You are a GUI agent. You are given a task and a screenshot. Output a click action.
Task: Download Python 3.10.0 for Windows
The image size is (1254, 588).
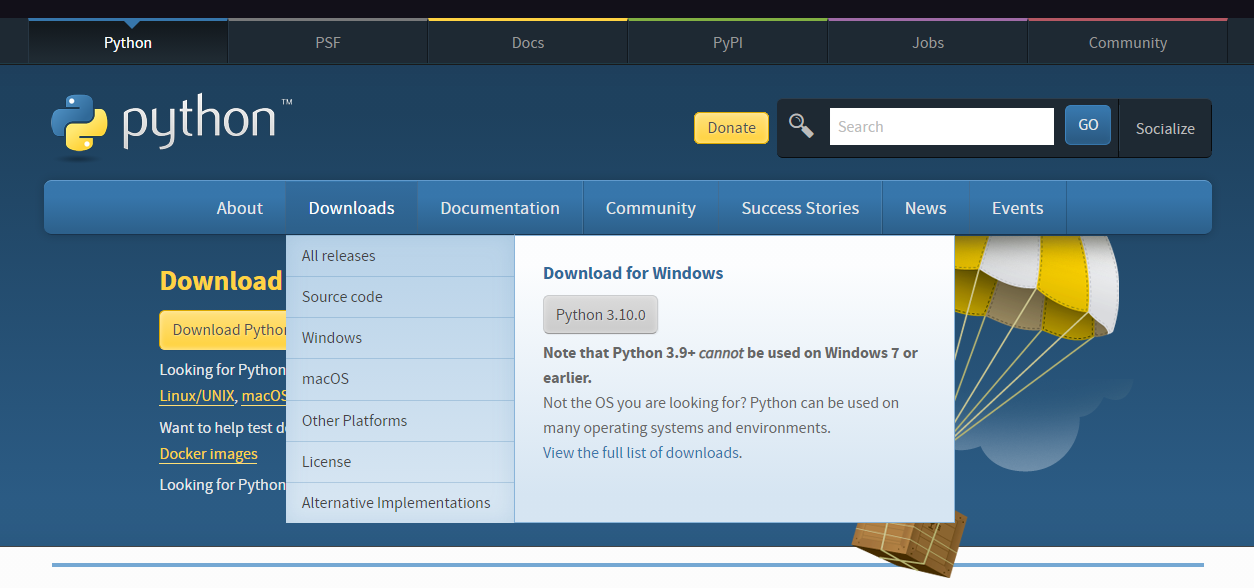click(x=600, y=314)
